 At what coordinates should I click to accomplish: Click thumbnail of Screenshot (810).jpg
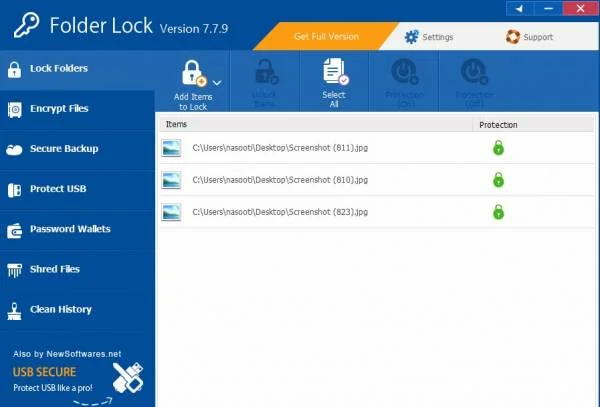[x=171, y=180]
